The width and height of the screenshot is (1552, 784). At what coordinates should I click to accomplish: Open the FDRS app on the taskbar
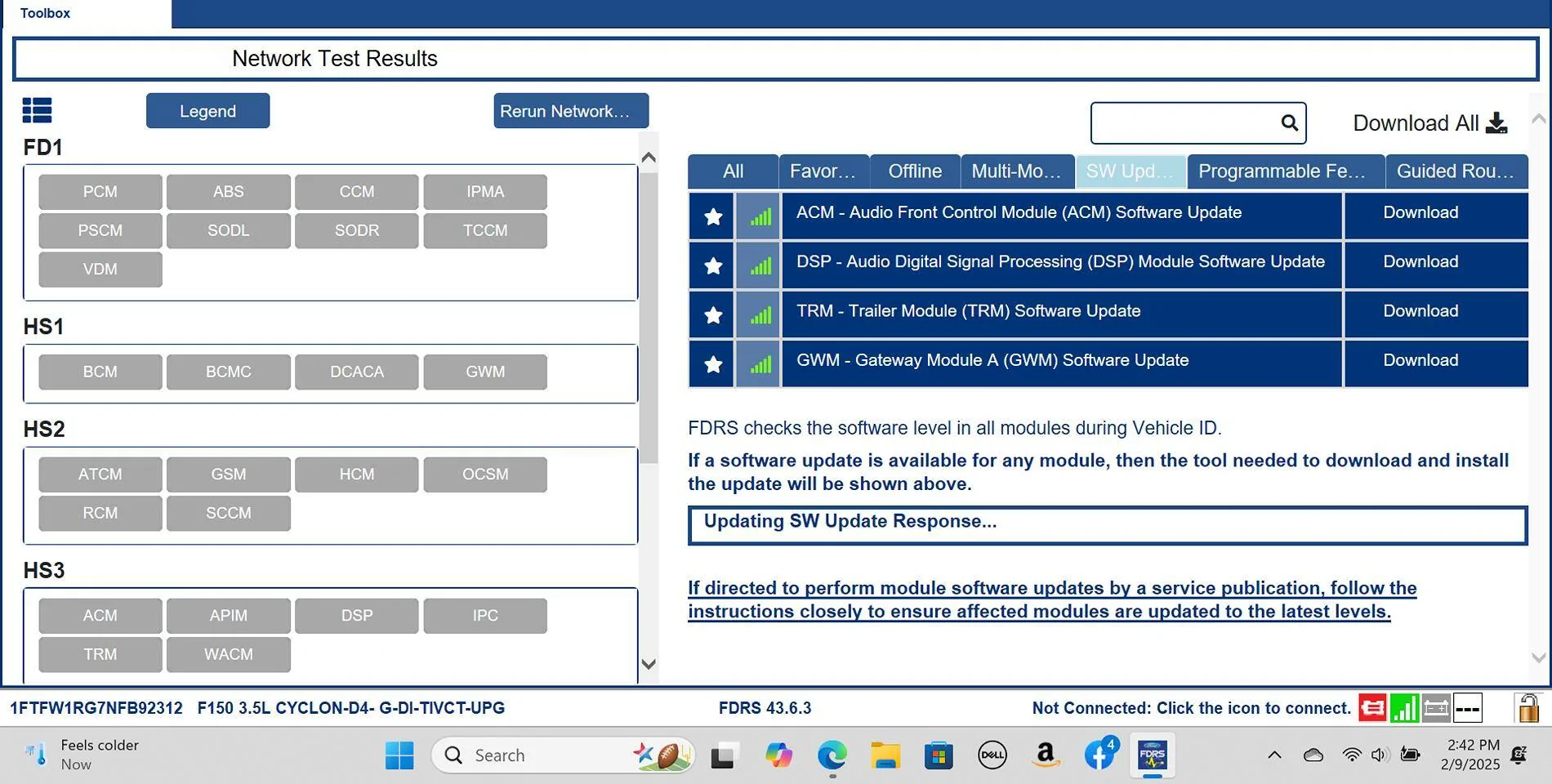click(x=1153, y=755)
